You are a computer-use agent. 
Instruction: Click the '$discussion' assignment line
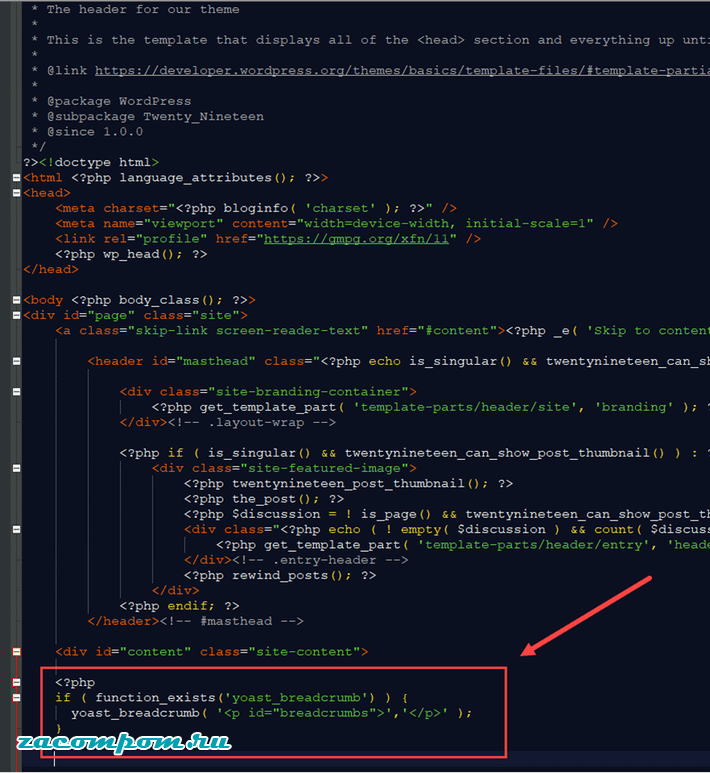(447, 514)
